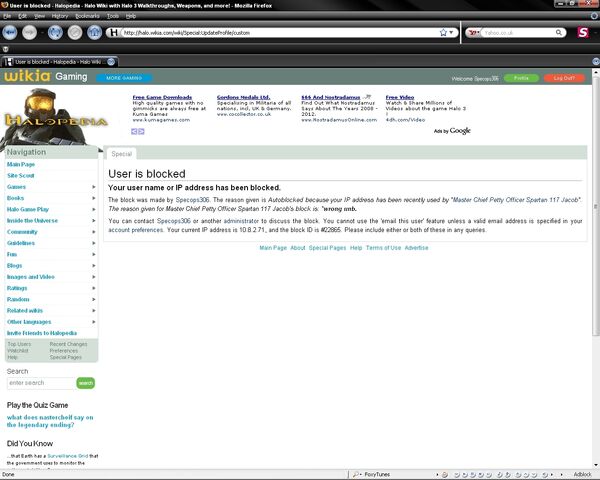Screen dimensions: 600x480
Task: Open the green Profile button
Action: click(521, 78)
